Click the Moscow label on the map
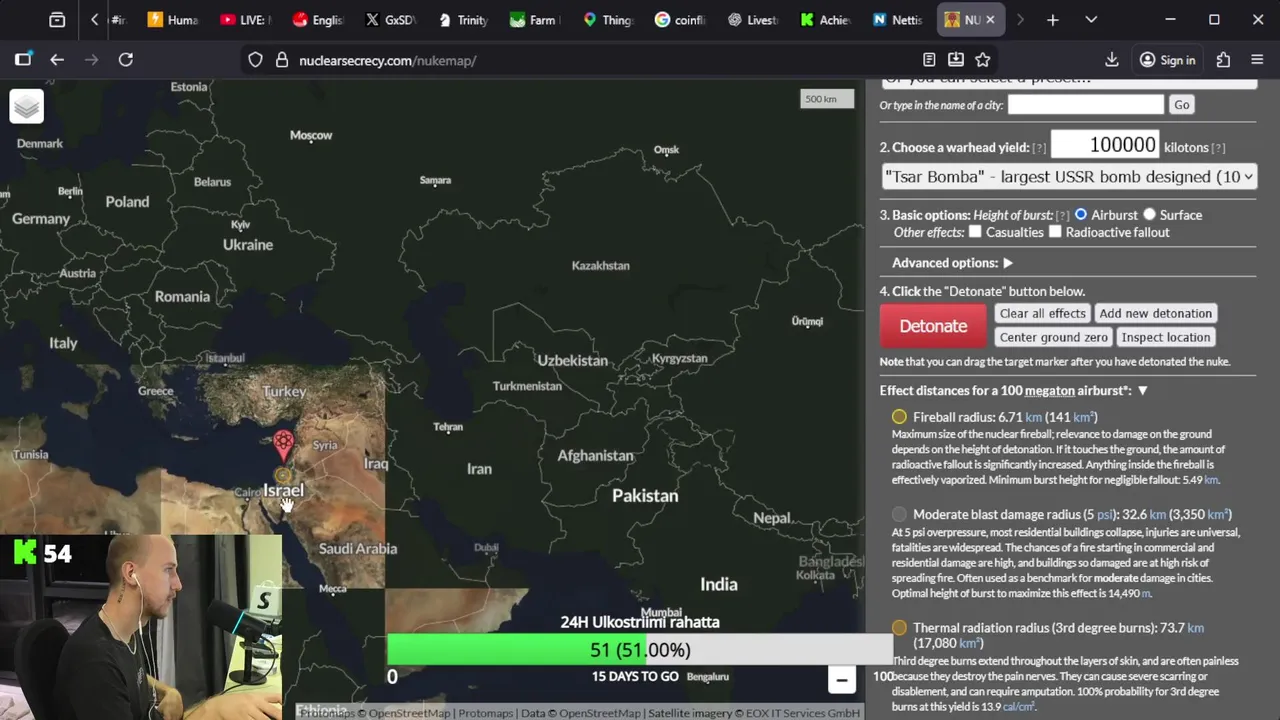The width and height of the screenshot is (1280, 720). click(x=311, y=135)
